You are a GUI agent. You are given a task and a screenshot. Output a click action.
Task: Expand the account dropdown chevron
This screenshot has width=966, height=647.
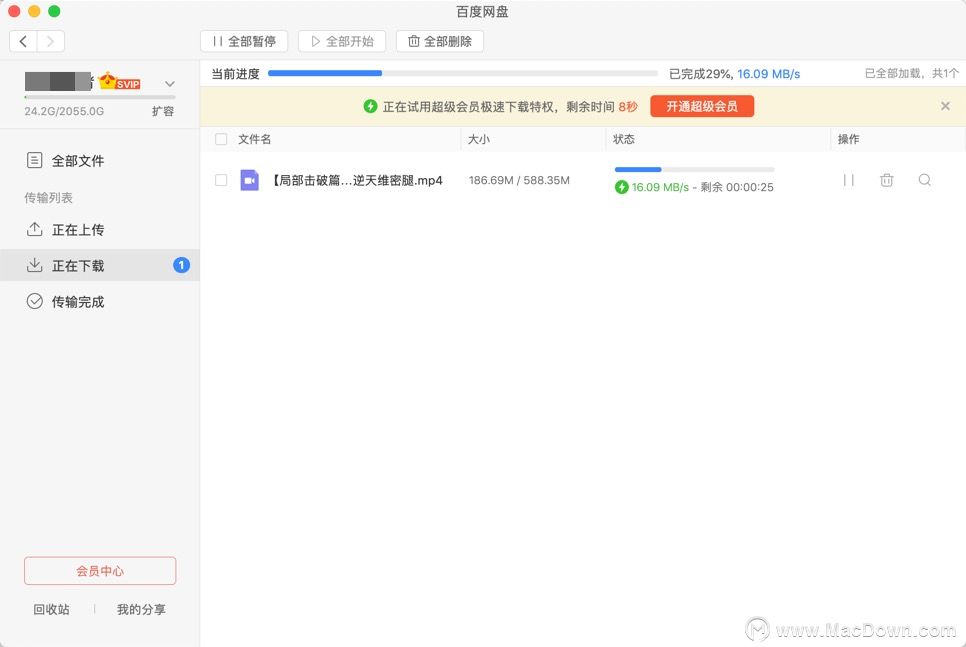[x=169, y=83]
